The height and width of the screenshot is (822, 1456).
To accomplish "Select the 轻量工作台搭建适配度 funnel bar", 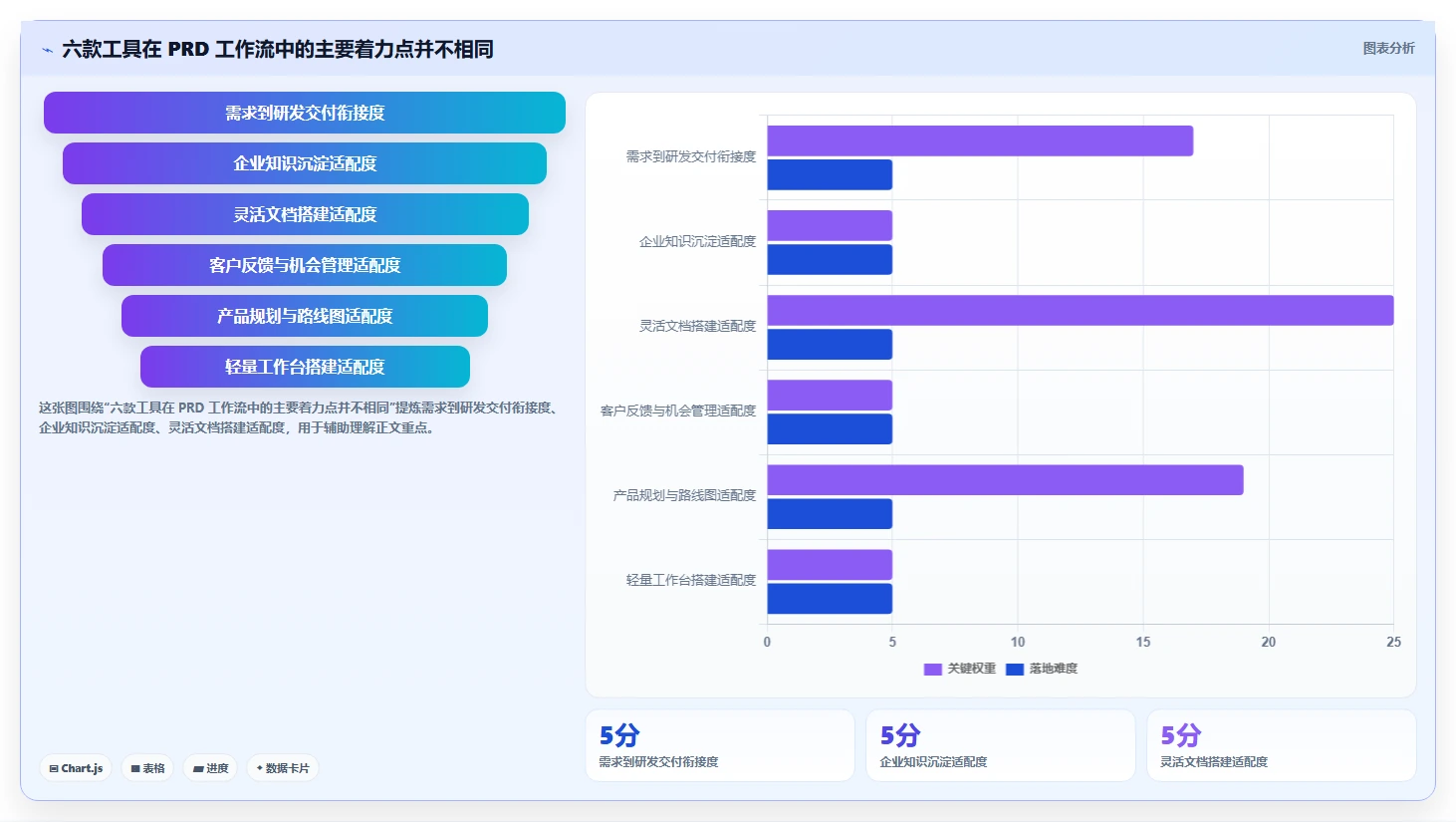I will click(305, 367).
